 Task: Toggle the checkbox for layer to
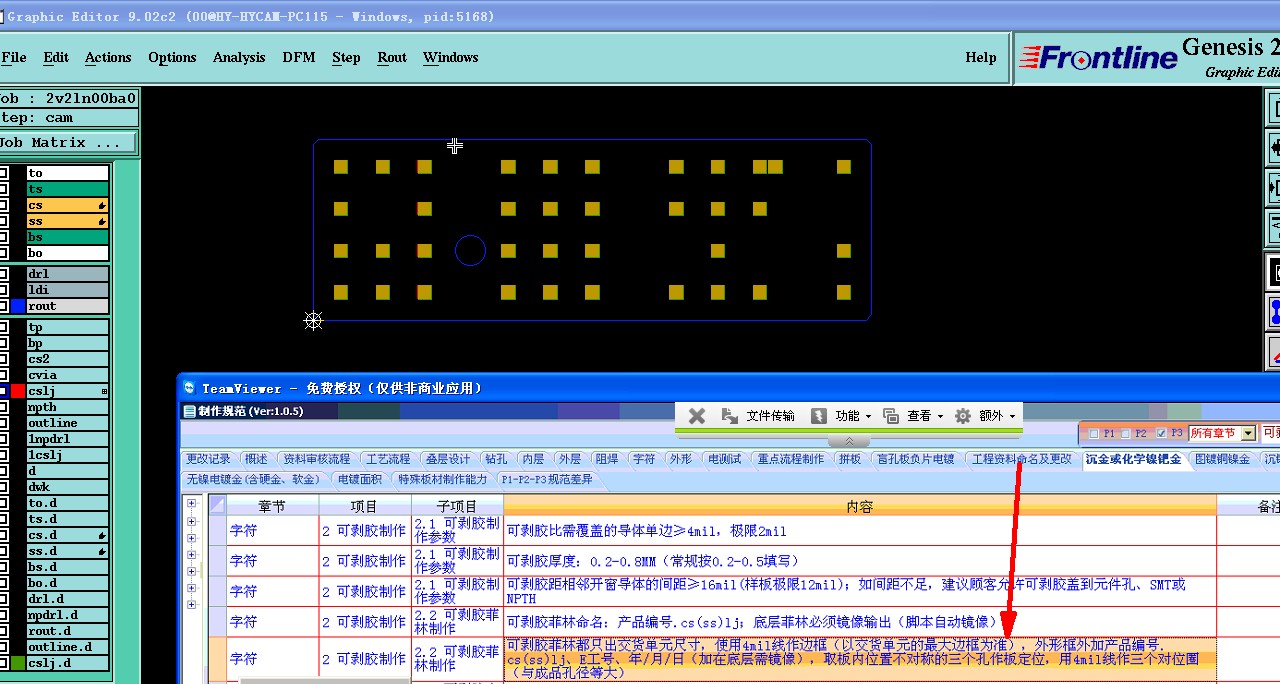click(4, 173)
